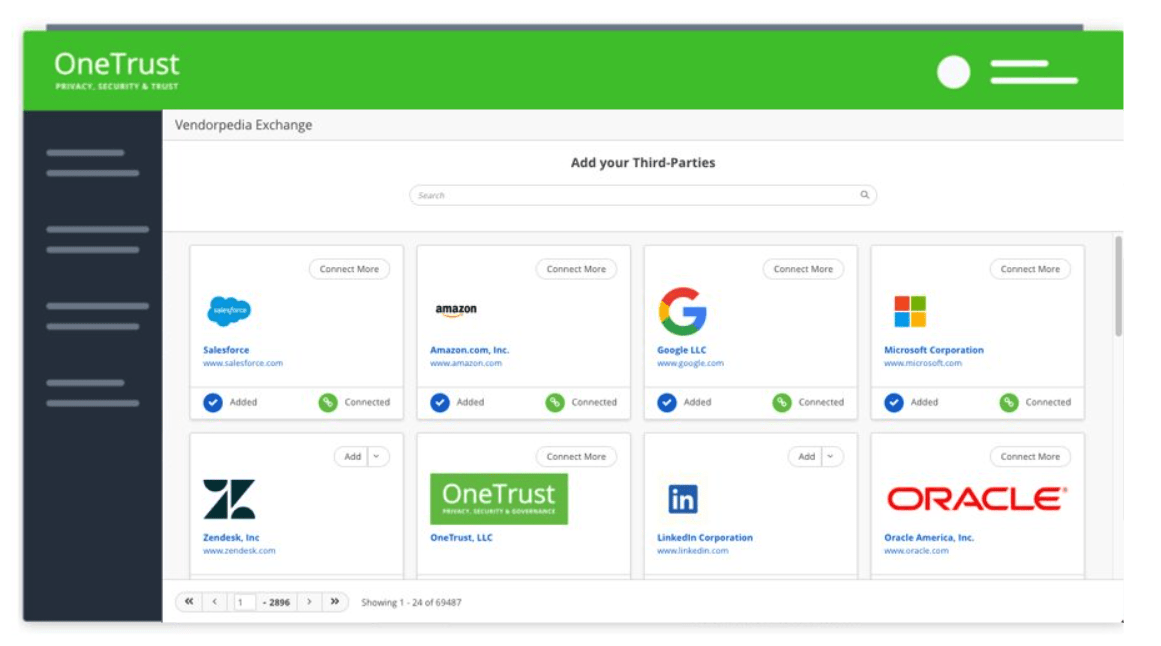Image resolution: width=1161 pixels, height=646 pixels.
Task: Click Salesforce green Connected link icon
Action: point(328,402)
